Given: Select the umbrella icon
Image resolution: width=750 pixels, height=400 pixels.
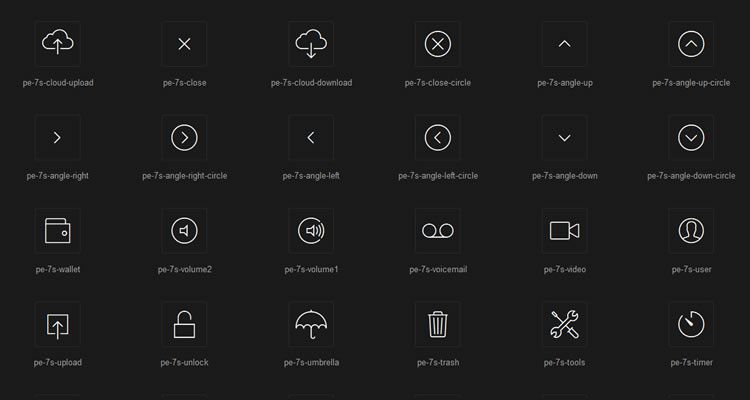Looking at the screenshot, I should click(x=311, y=324).
